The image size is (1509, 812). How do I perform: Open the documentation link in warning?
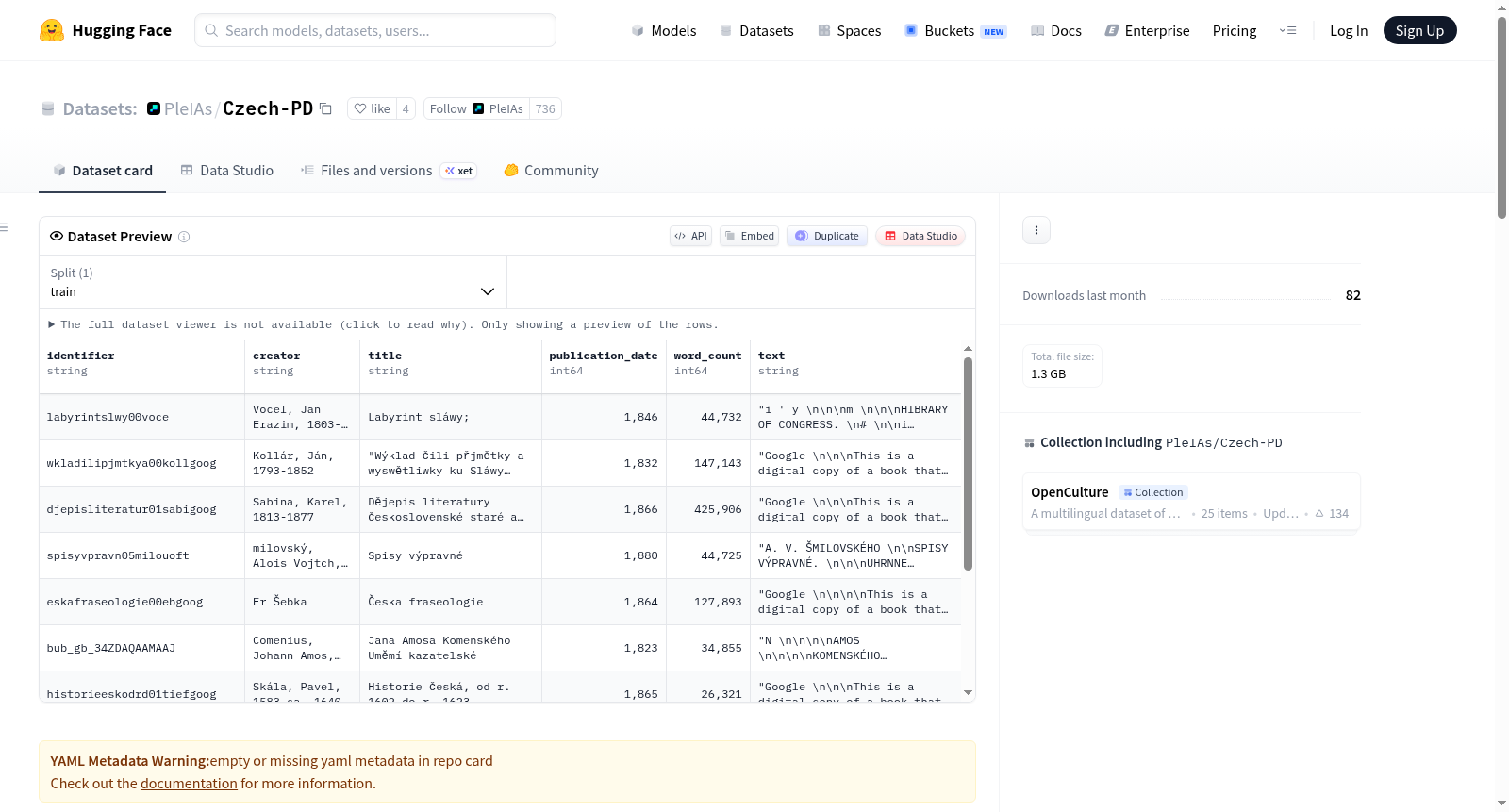pyautogui.click(x=189, y=784)
